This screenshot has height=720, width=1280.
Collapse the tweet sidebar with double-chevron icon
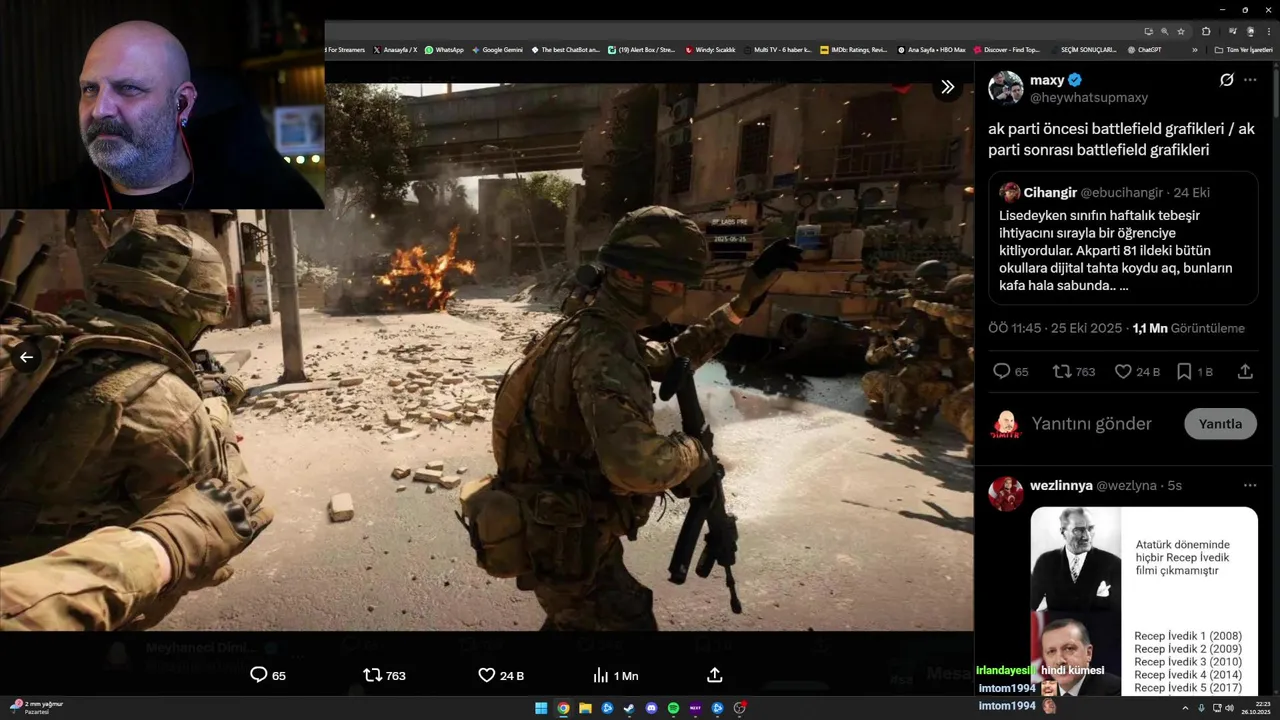[947, 87]
